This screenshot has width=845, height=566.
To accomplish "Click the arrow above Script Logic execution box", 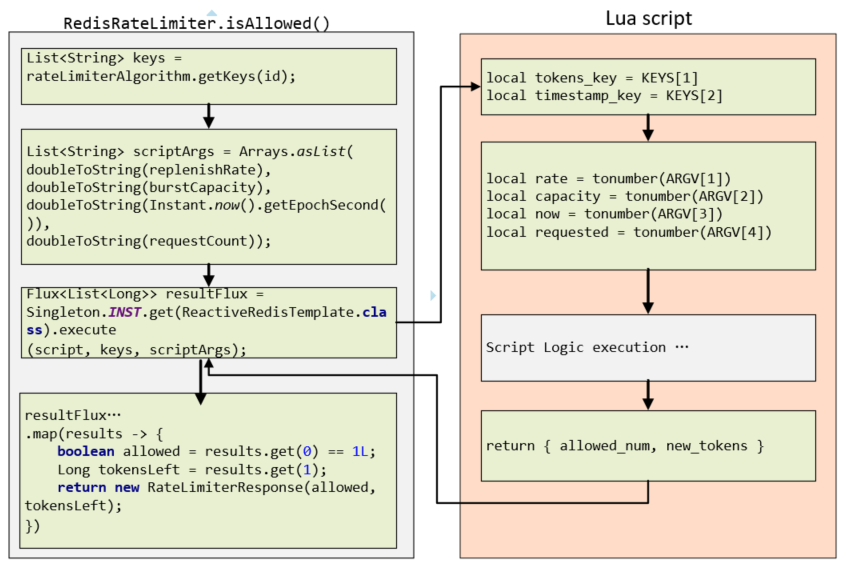I will coord(648,293).
